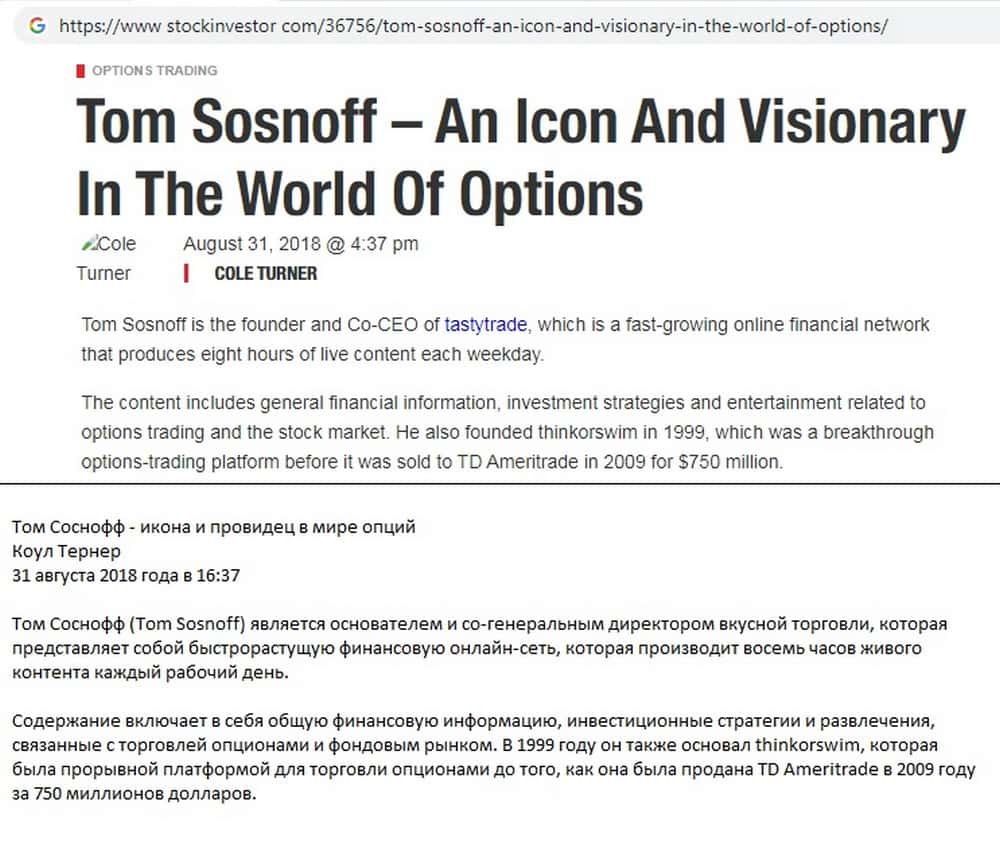Click the August 31, 2018 publication date
The image size is (1000, 841).
click(301, 244)
